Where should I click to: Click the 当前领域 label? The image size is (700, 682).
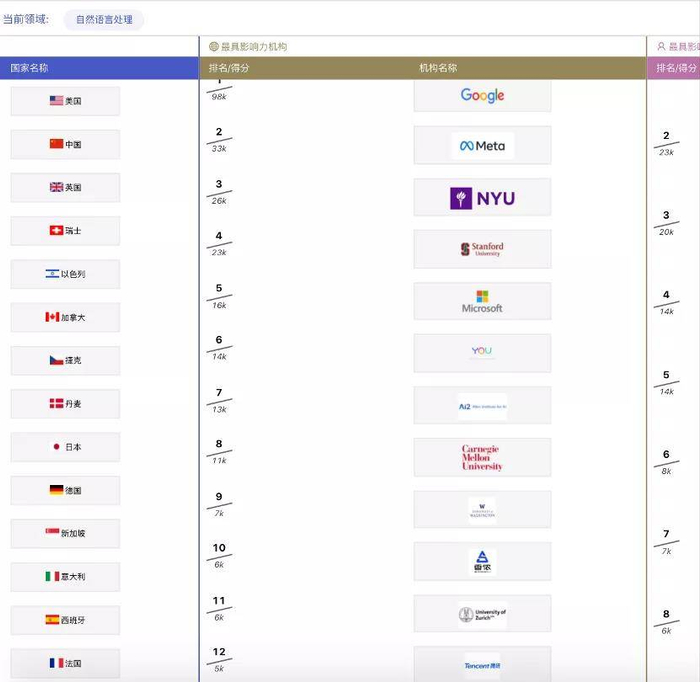pyautogui.click(x=25, y=19)
